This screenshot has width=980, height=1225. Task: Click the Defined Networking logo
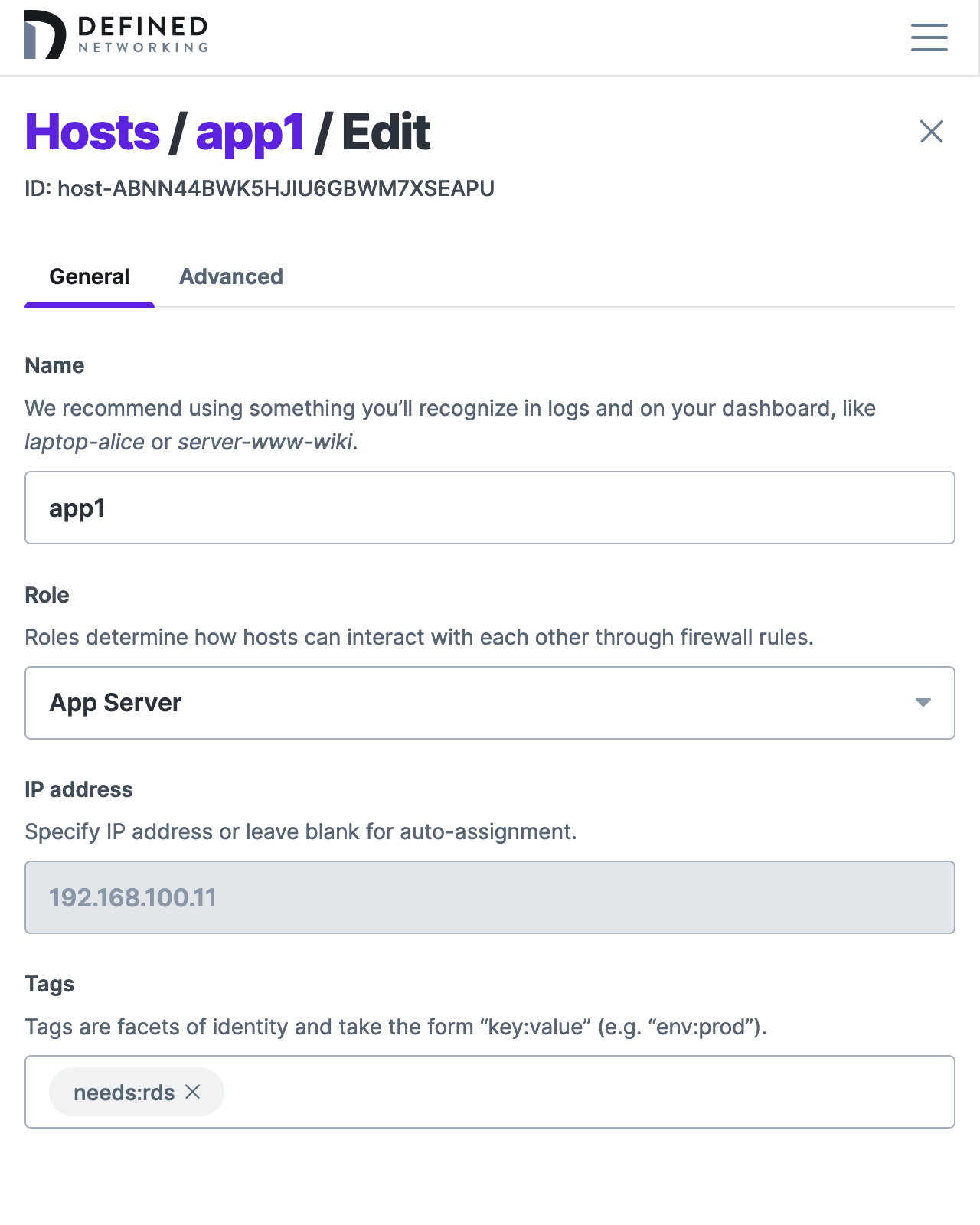[x=115, y=34]
